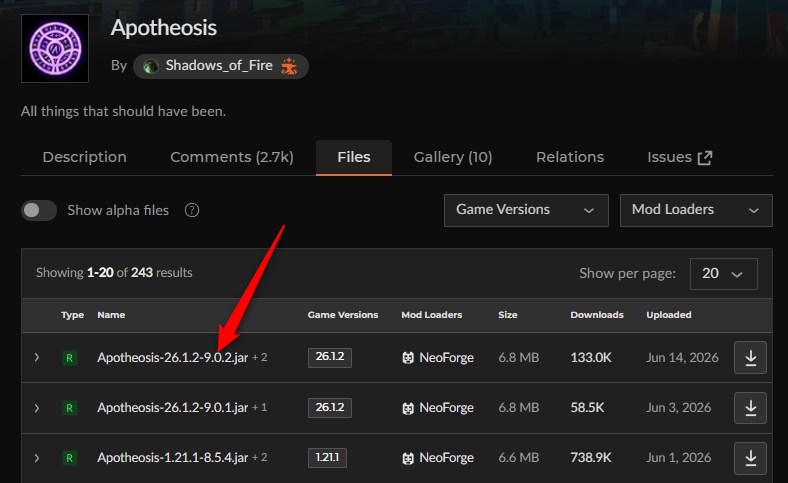Click the 133.0K downloads value

pyautogui.click(x=591, y=357)
